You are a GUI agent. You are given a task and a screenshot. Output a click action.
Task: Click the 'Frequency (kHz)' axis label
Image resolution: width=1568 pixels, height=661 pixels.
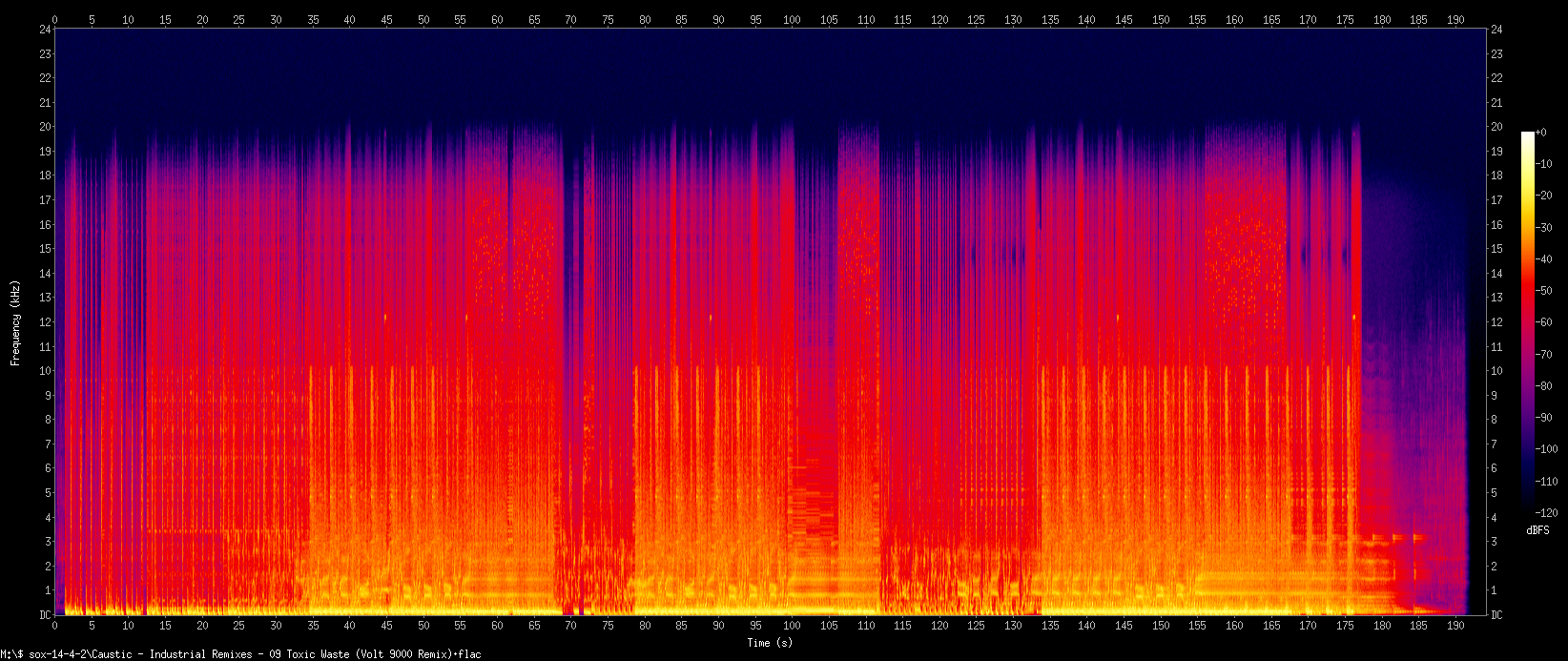pyautogui.click(x=15, y=323)
